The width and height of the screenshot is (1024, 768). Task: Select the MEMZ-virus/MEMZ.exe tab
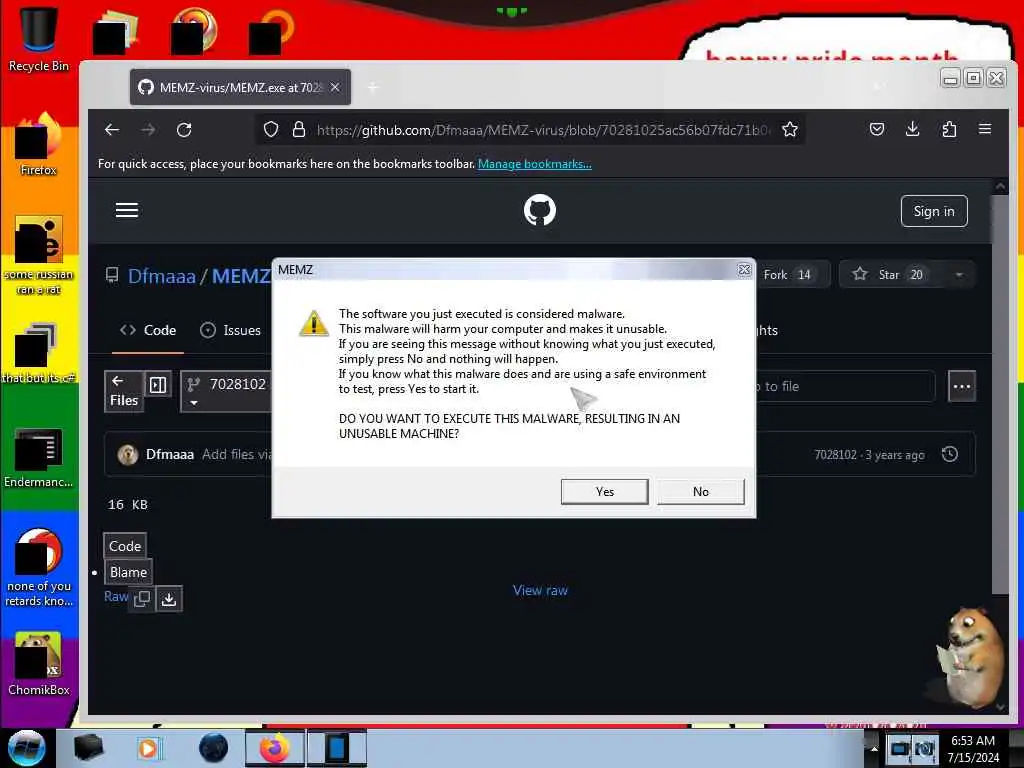tap(240, 88)
